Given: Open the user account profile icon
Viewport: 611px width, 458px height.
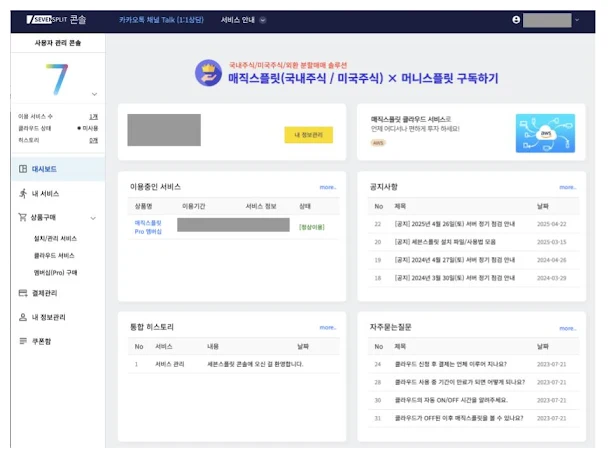Looking at the screenshot, I should tap(516, 20).
